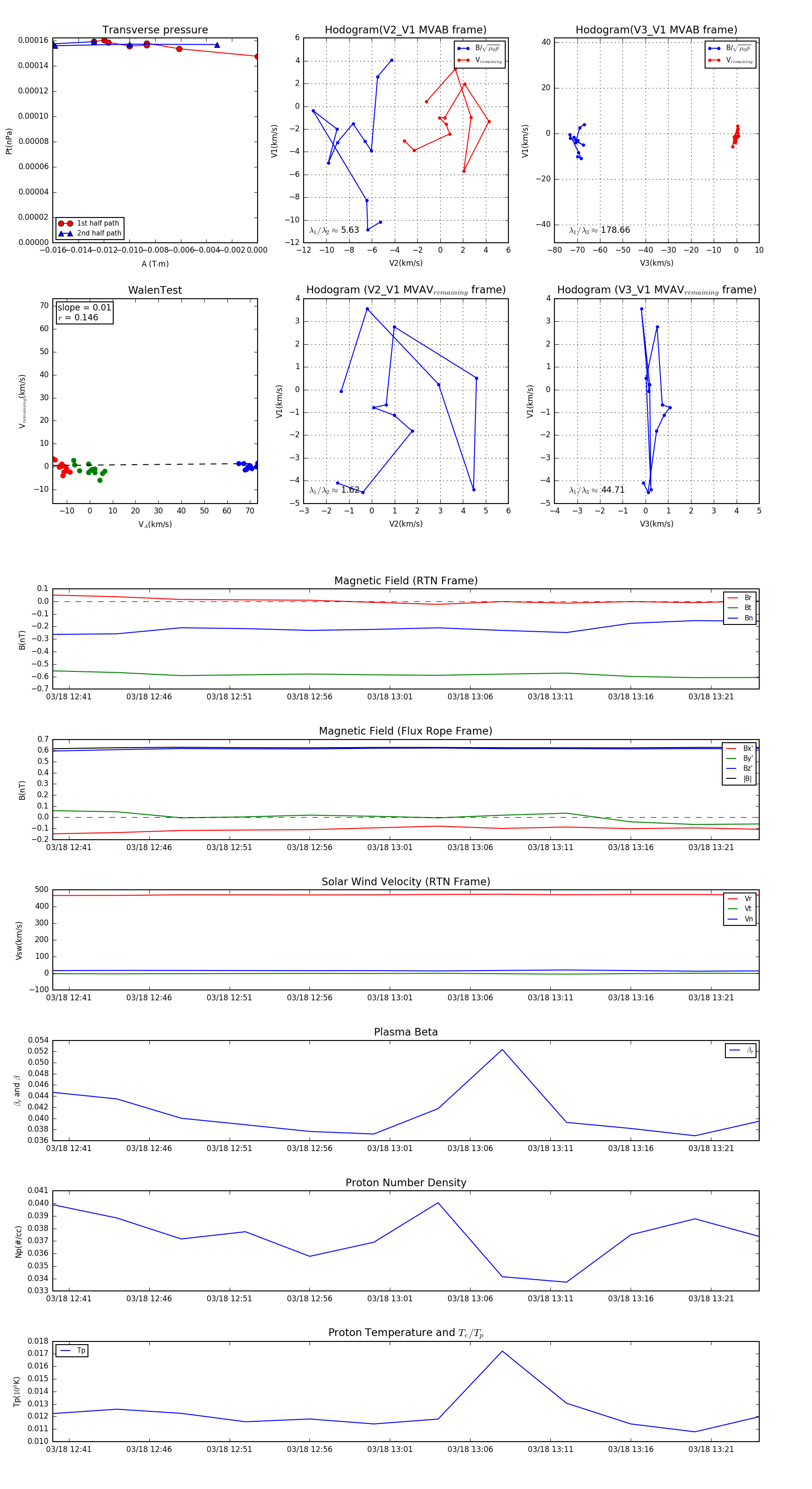Click the "Tp" legend in Proton Temperature plot
The image size is (812, 1489).
coord(73,1351)
